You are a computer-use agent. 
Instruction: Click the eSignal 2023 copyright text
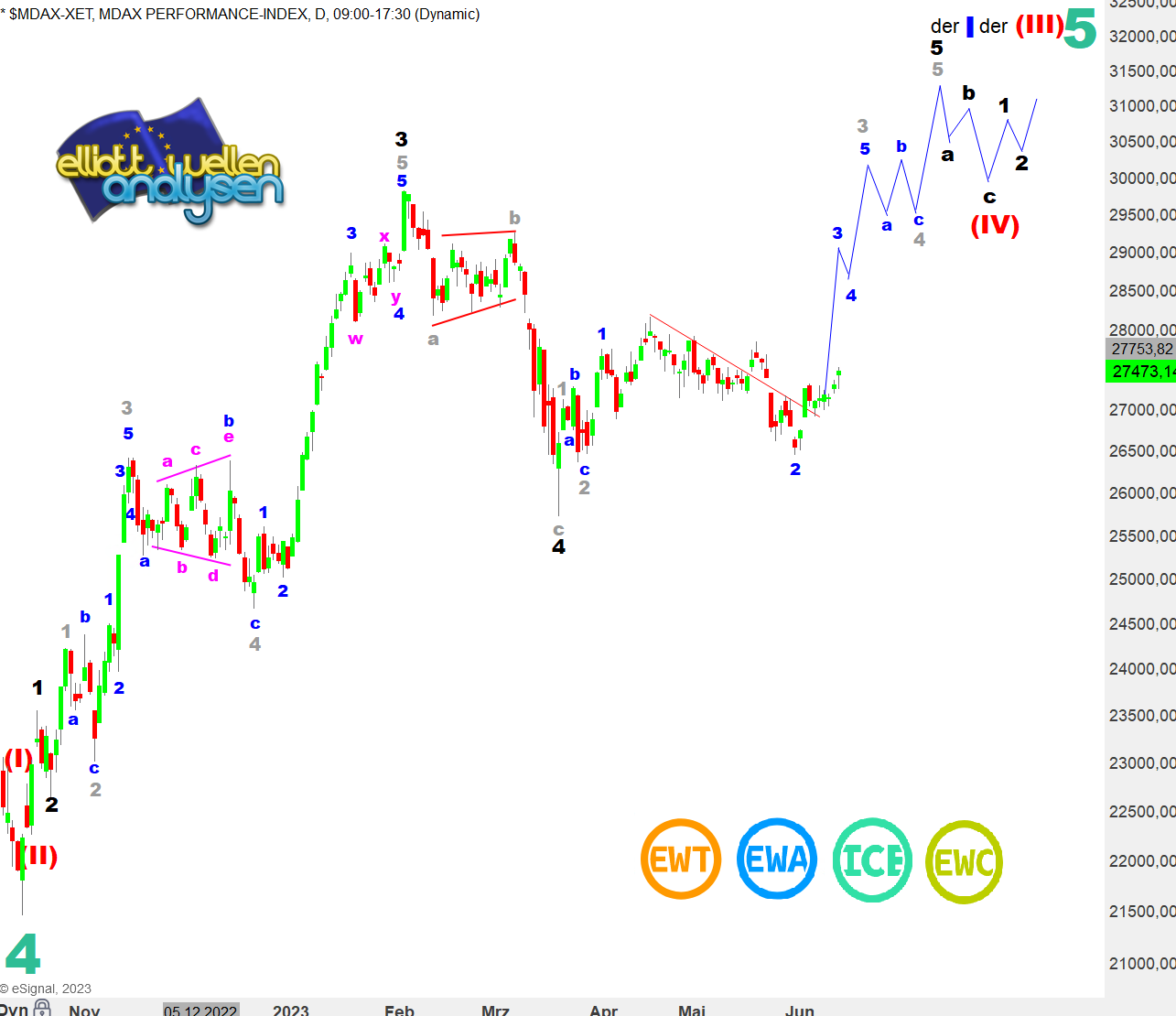coord(46,989)
